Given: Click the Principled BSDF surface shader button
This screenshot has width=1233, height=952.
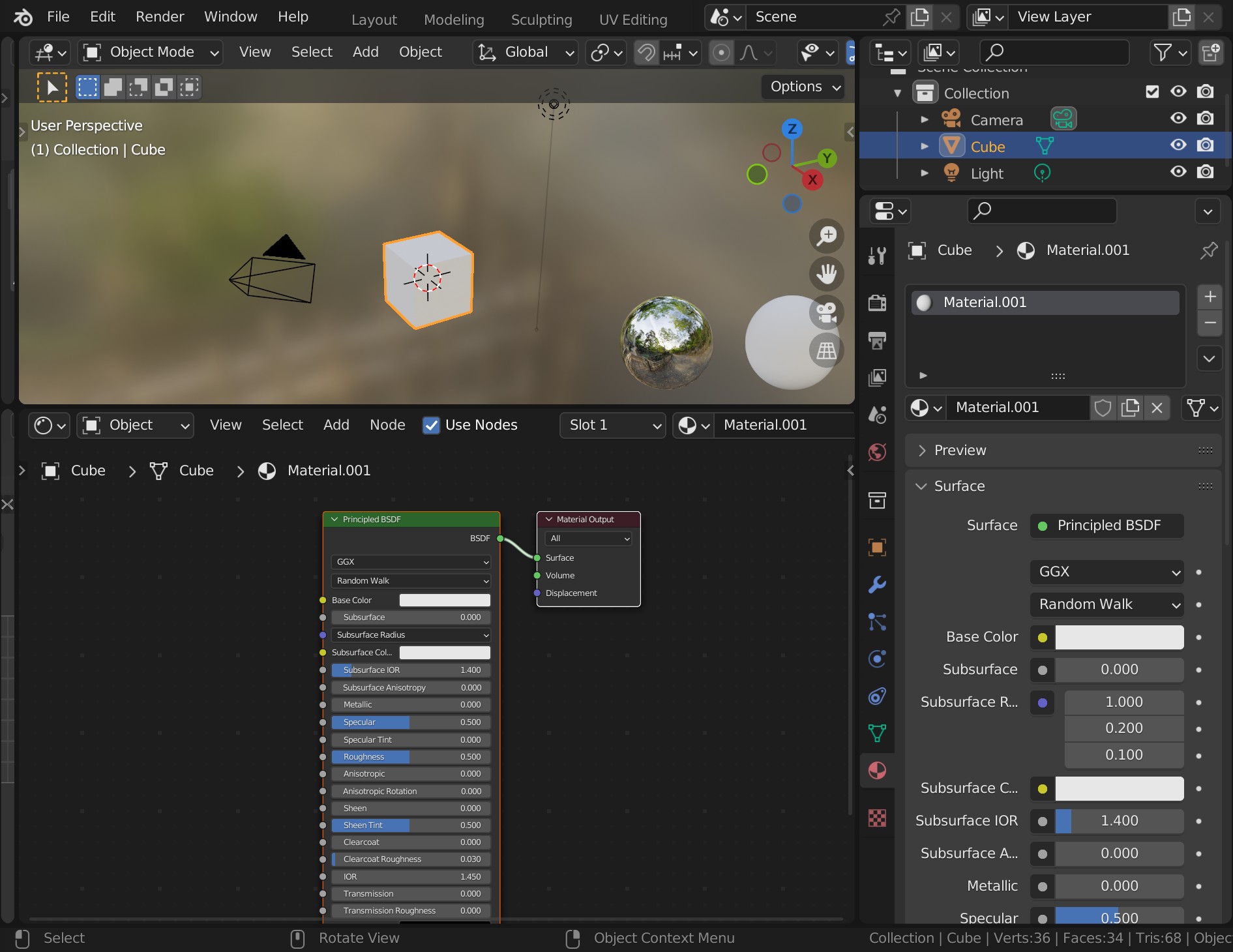Looking at the screenshot, I should coord(1107,526).
